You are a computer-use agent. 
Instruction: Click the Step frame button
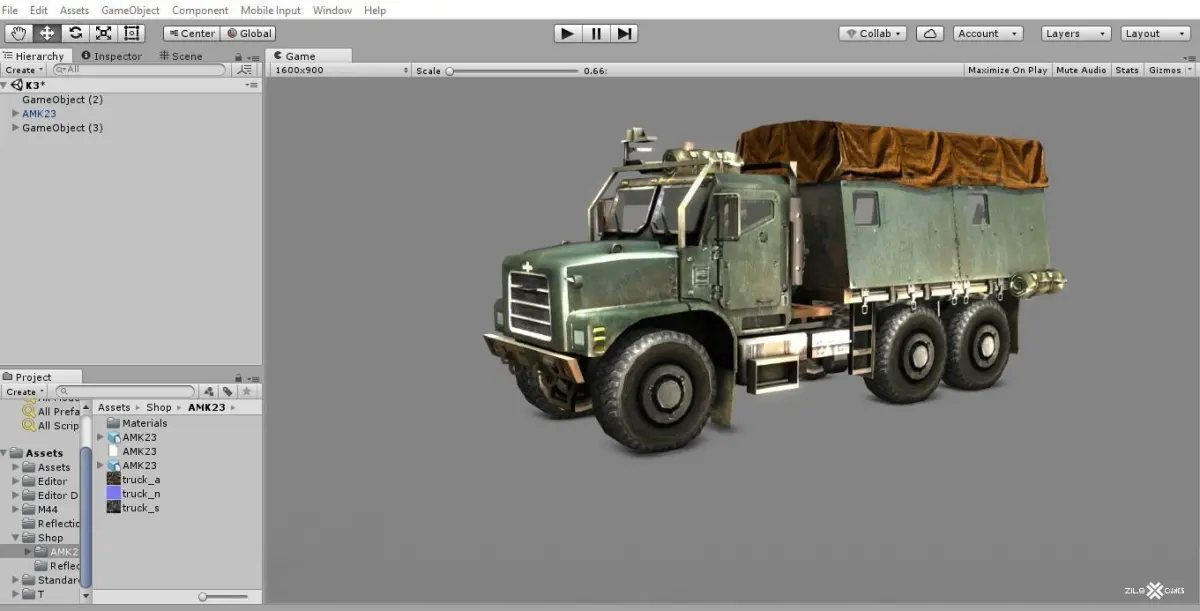624,33
